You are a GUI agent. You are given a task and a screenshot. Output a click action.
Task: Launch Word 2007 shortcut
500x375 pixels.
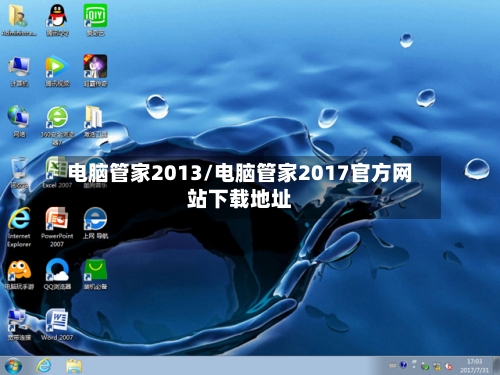(x=57, y=325)
